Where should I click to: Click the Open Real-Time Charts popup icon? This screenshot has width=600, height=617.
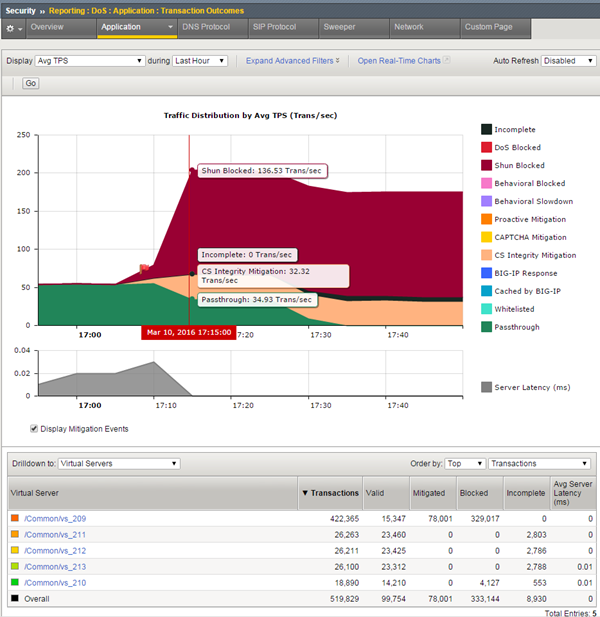tap(447, 61)
